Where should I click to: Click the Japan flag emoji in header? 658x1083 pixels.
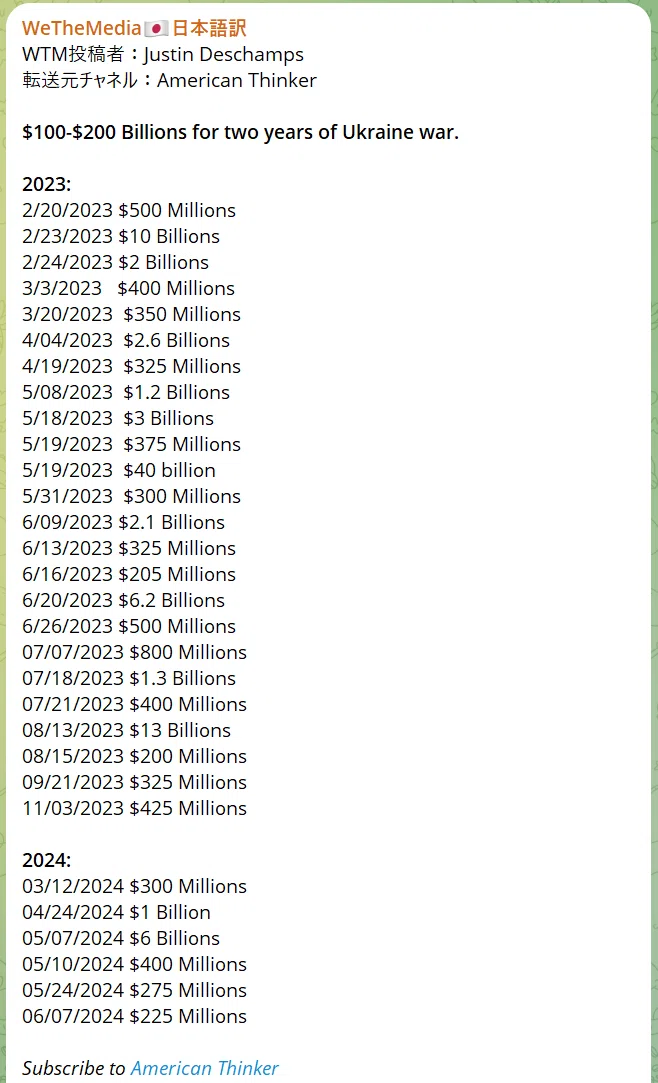pos(156,28)
